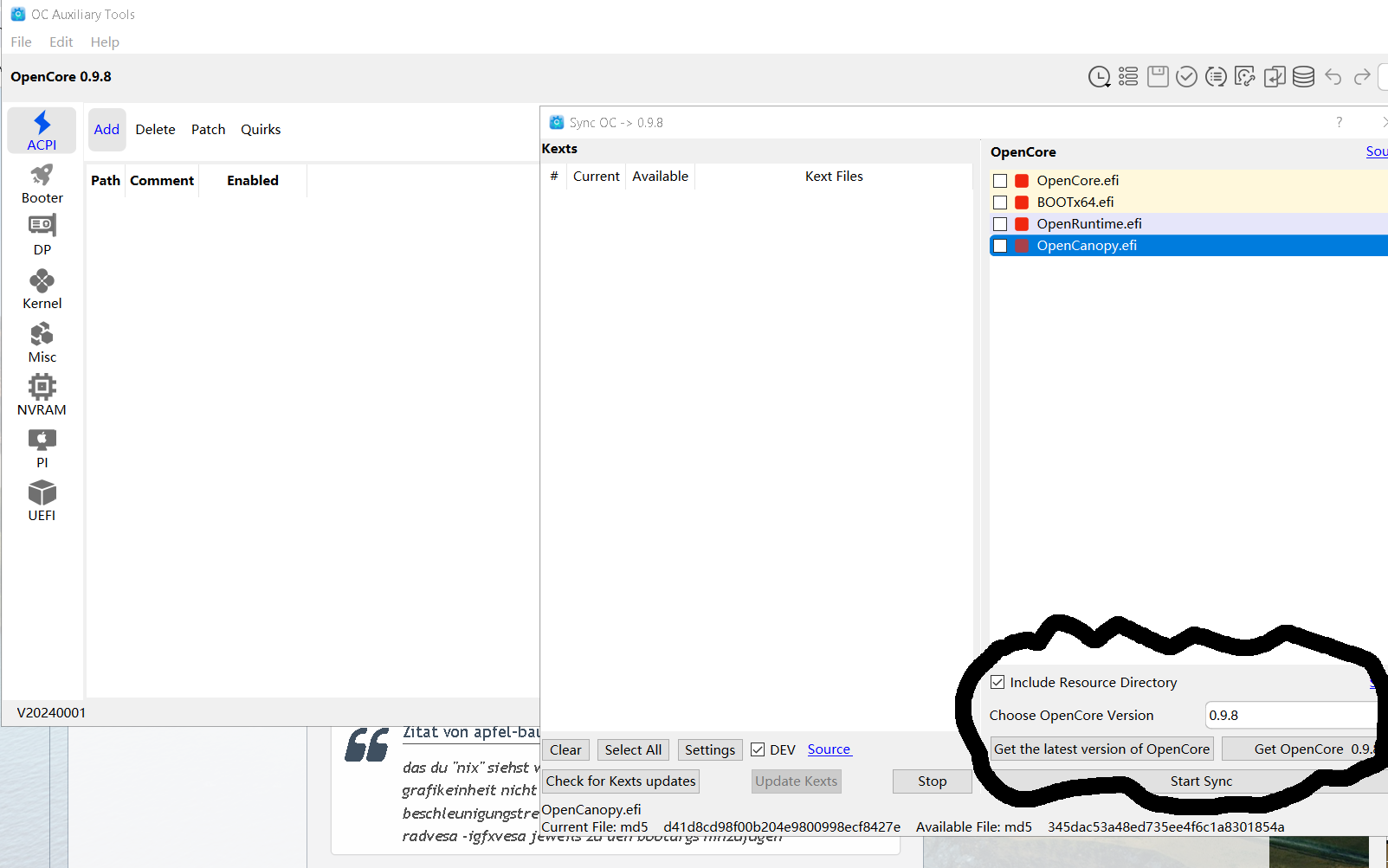Click the Enabled column header
The height and width of the screenshot is (868, 1388).
[x=253, y=180]
